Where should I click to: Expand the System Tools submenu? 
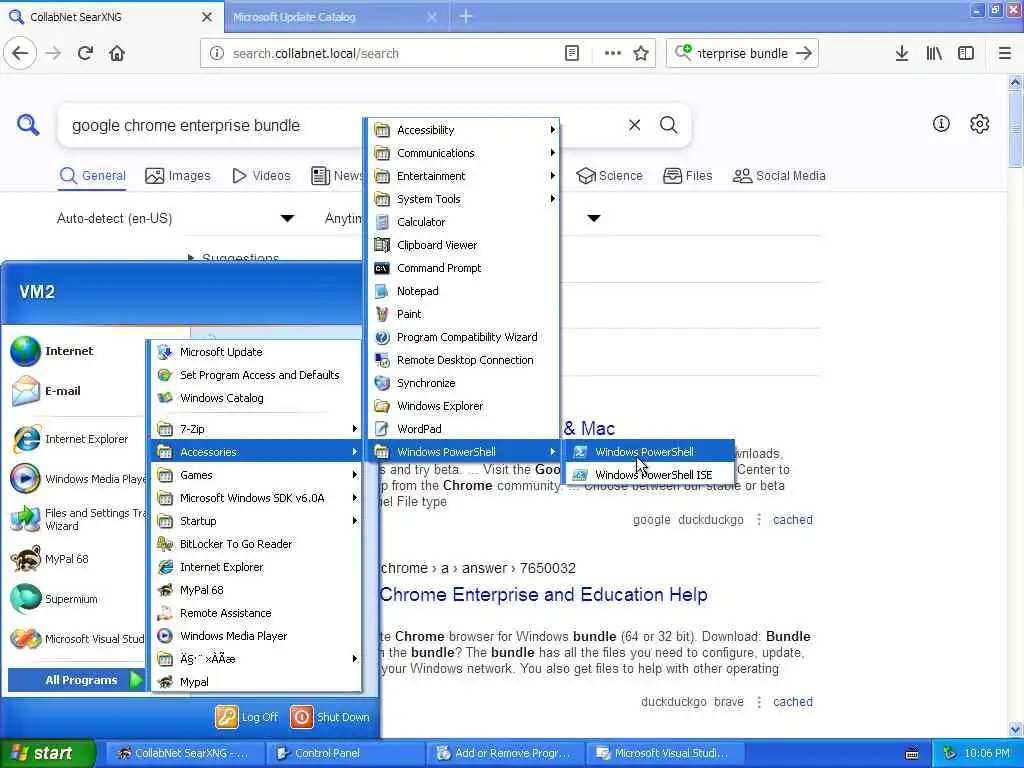464,199
